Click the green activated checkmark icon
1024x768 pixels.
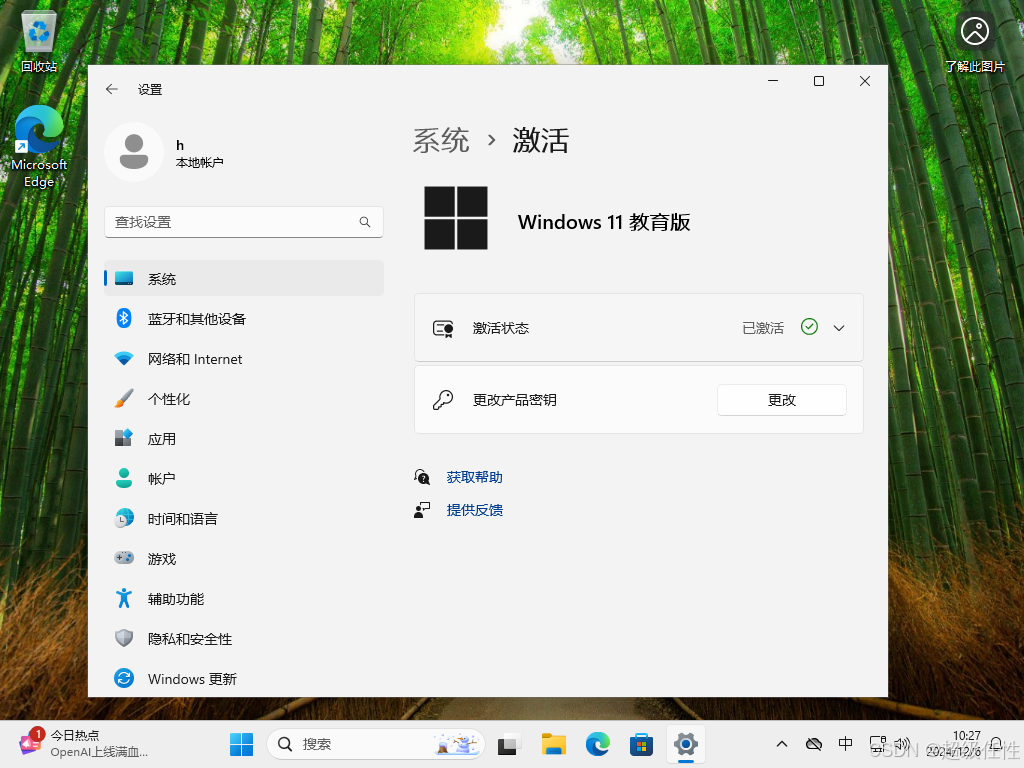click(809, 327)
